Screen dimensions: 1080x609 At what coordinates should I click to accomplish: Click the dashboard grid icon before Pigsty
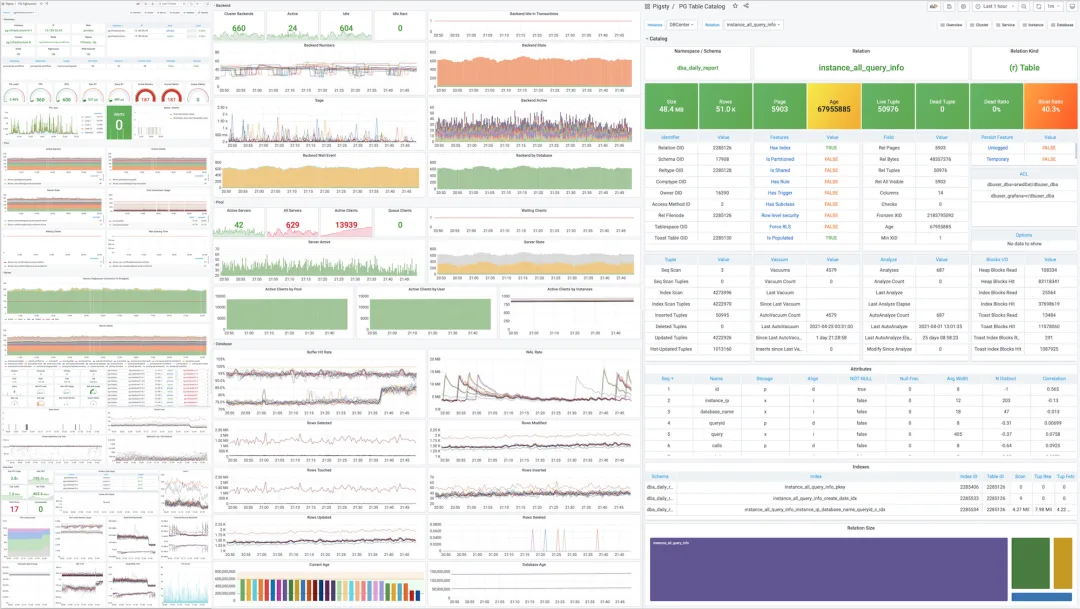tap(647, 6)
